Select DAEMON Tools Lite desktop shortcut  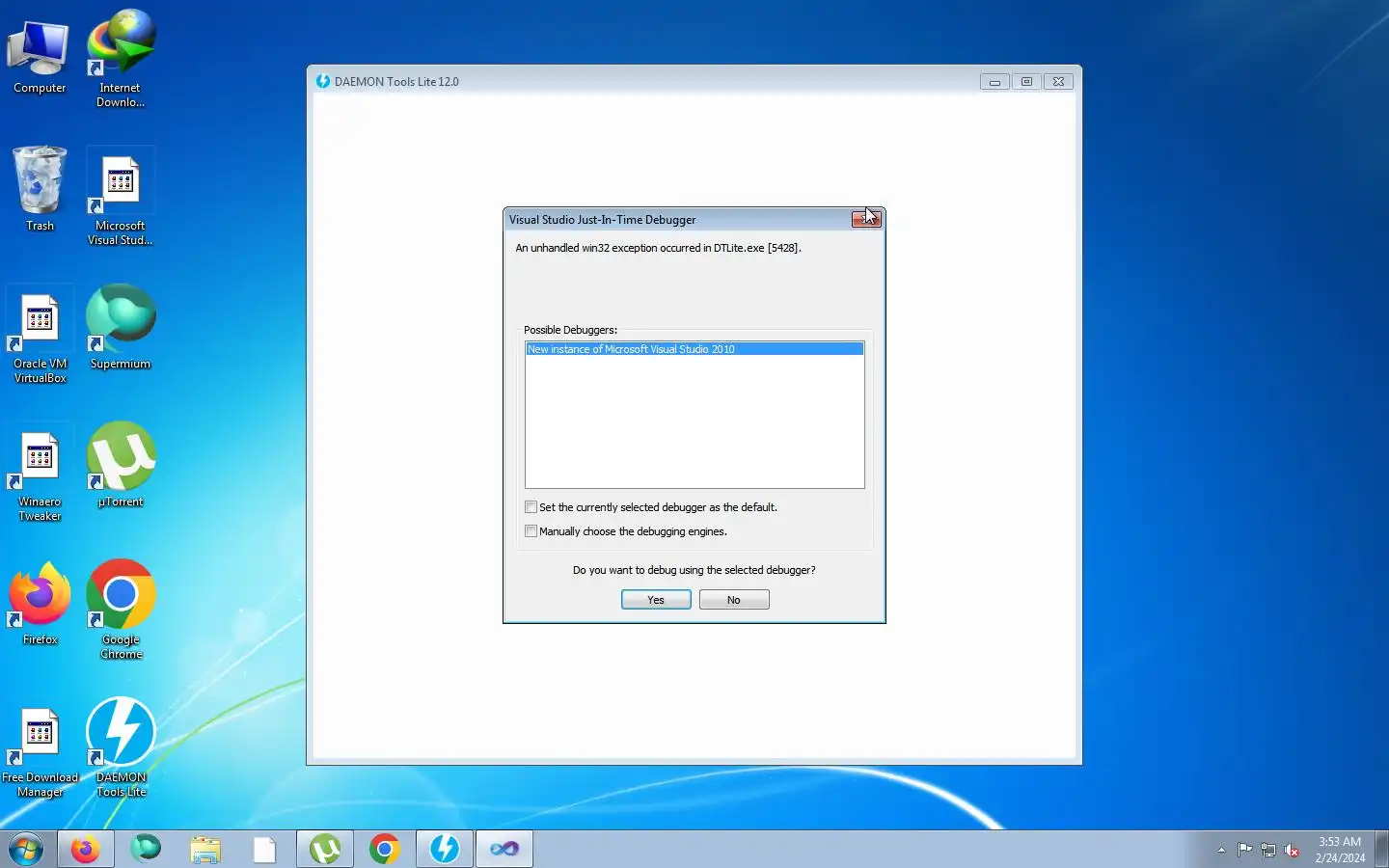click(x=121, y=747)
